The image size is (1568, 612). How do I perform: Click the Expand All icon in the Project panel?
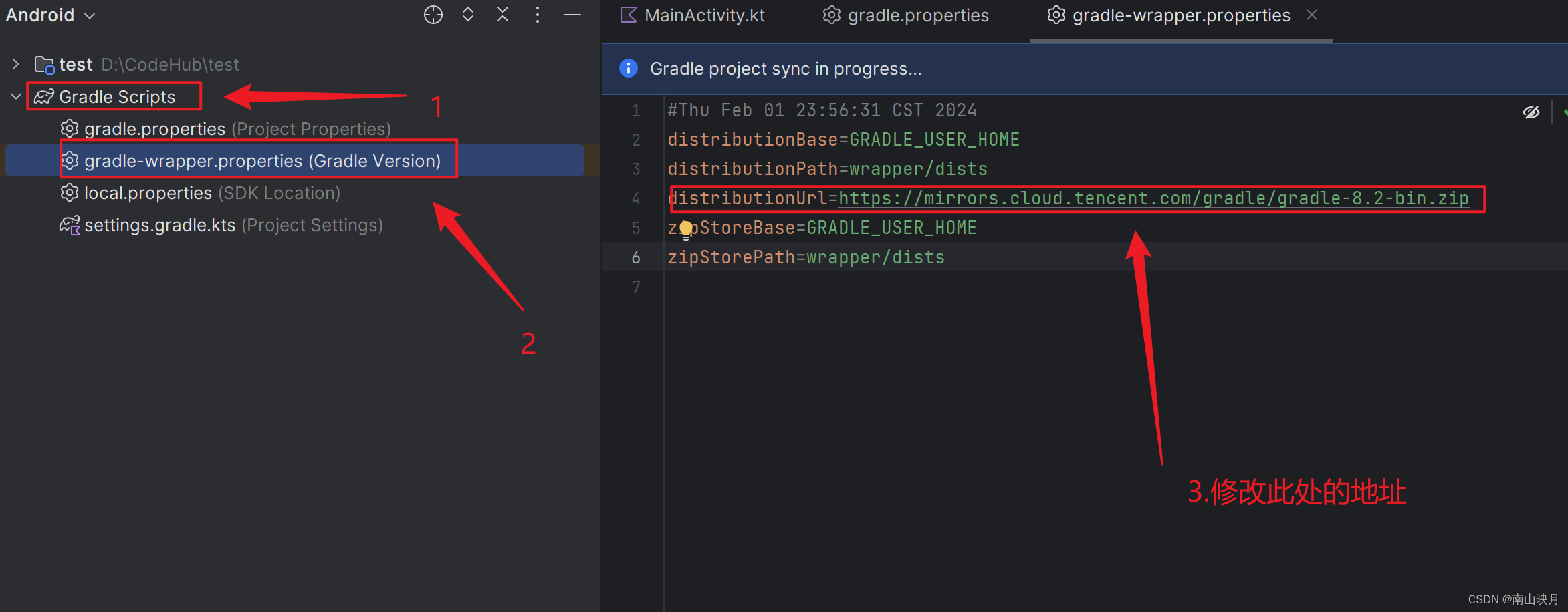(x=467, y=14)
